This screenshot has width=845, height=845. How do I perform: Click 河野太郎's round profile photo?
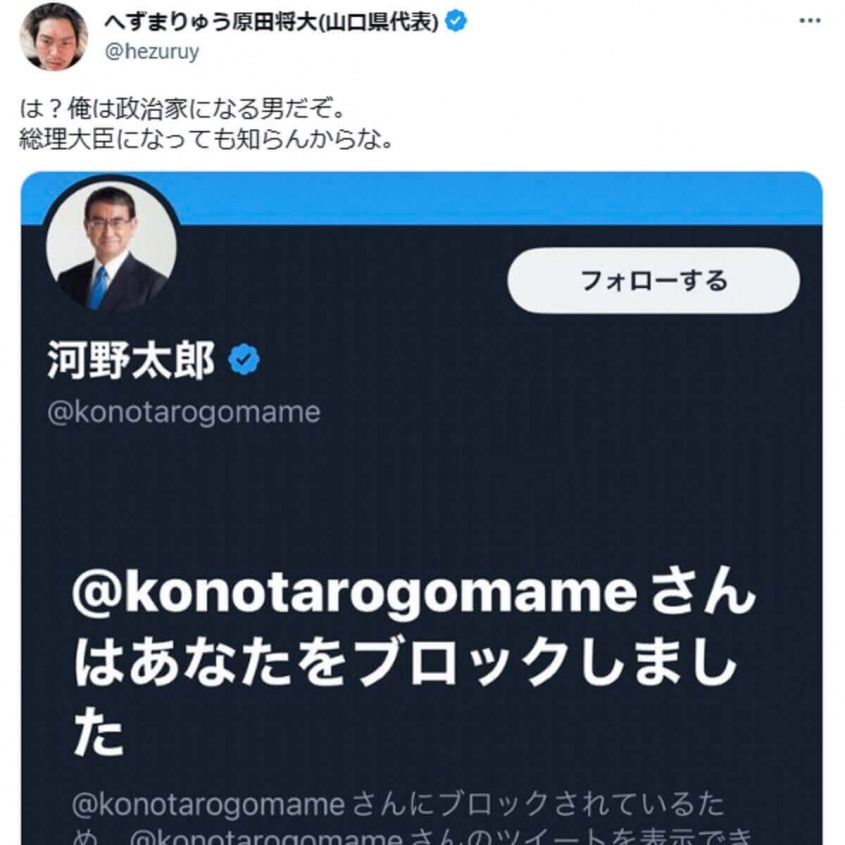pyautogui.click(x=111, y=245)
